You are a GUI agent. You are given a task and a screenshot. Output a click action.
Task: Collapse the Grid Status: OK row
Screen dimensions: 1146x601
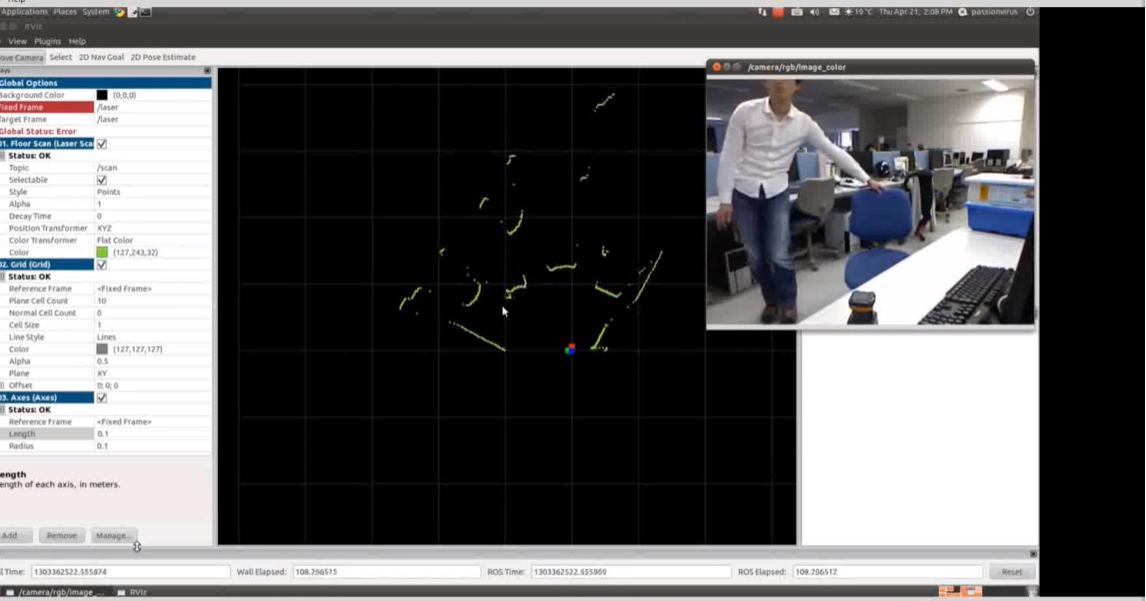(3, 276)
